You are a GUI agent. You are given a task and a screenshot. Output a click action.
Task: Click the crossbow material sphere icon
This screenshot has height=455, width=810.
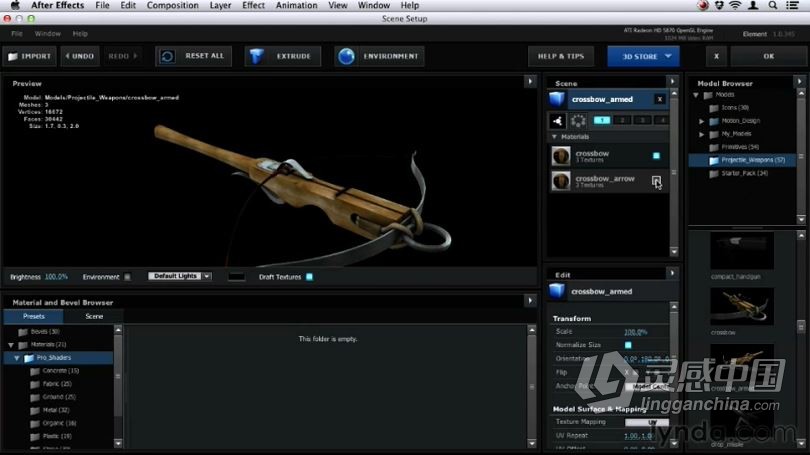[562, 156]
